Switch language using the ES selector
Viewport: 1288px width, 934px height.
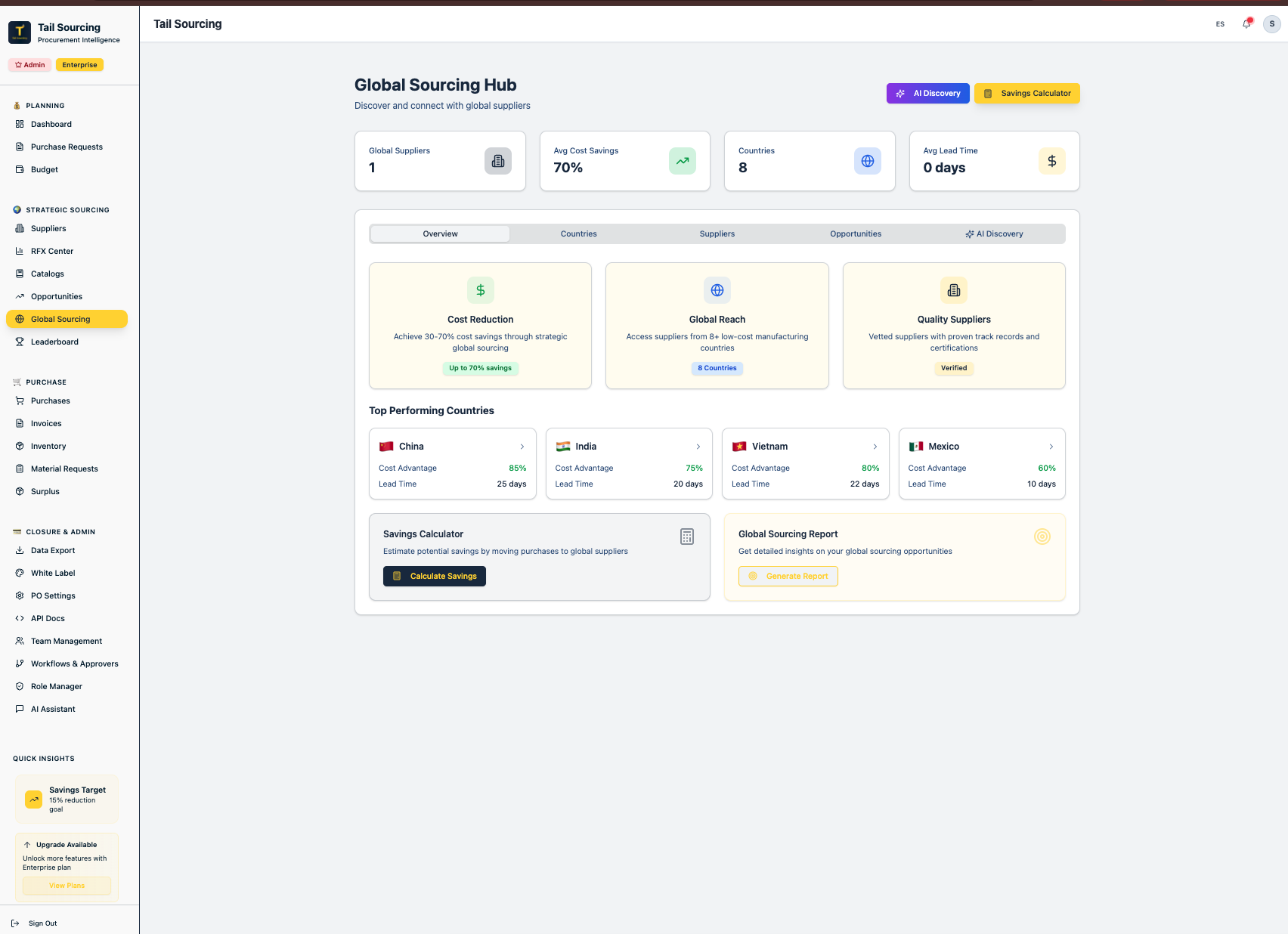(x=1220, y=24)
